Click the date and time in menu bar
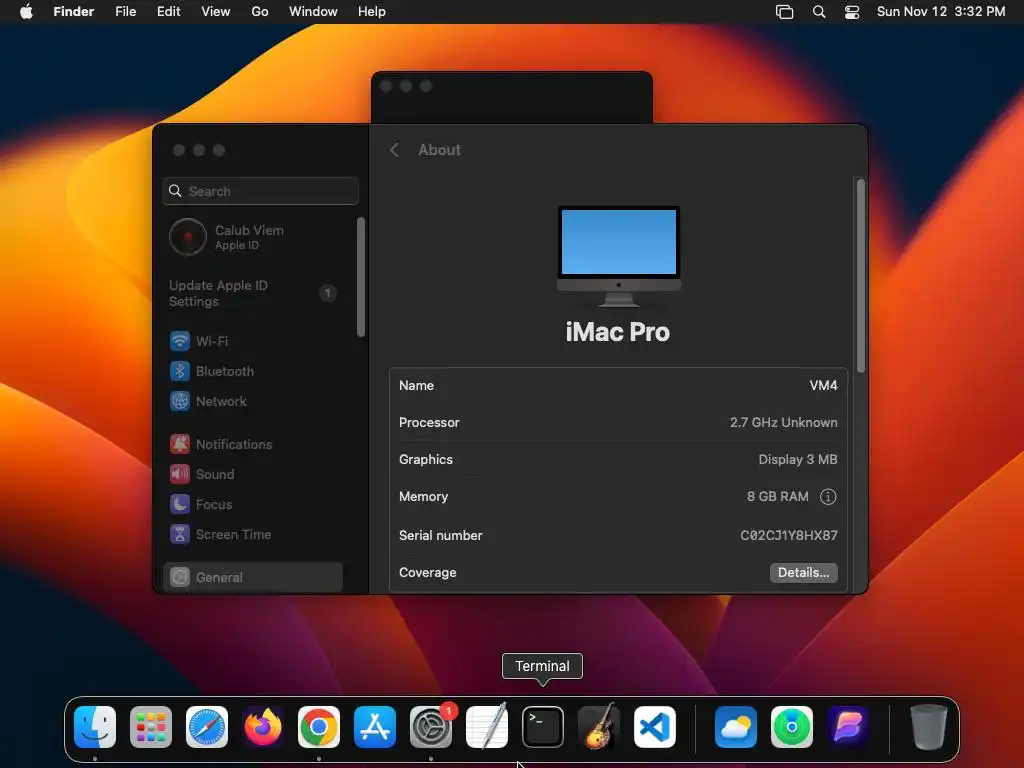This screenshot has height=768, width=1024. 940,11
